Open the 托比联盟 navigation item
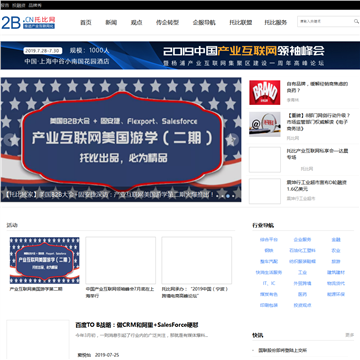This screenshot has height=360, width=360. (241, 23)
